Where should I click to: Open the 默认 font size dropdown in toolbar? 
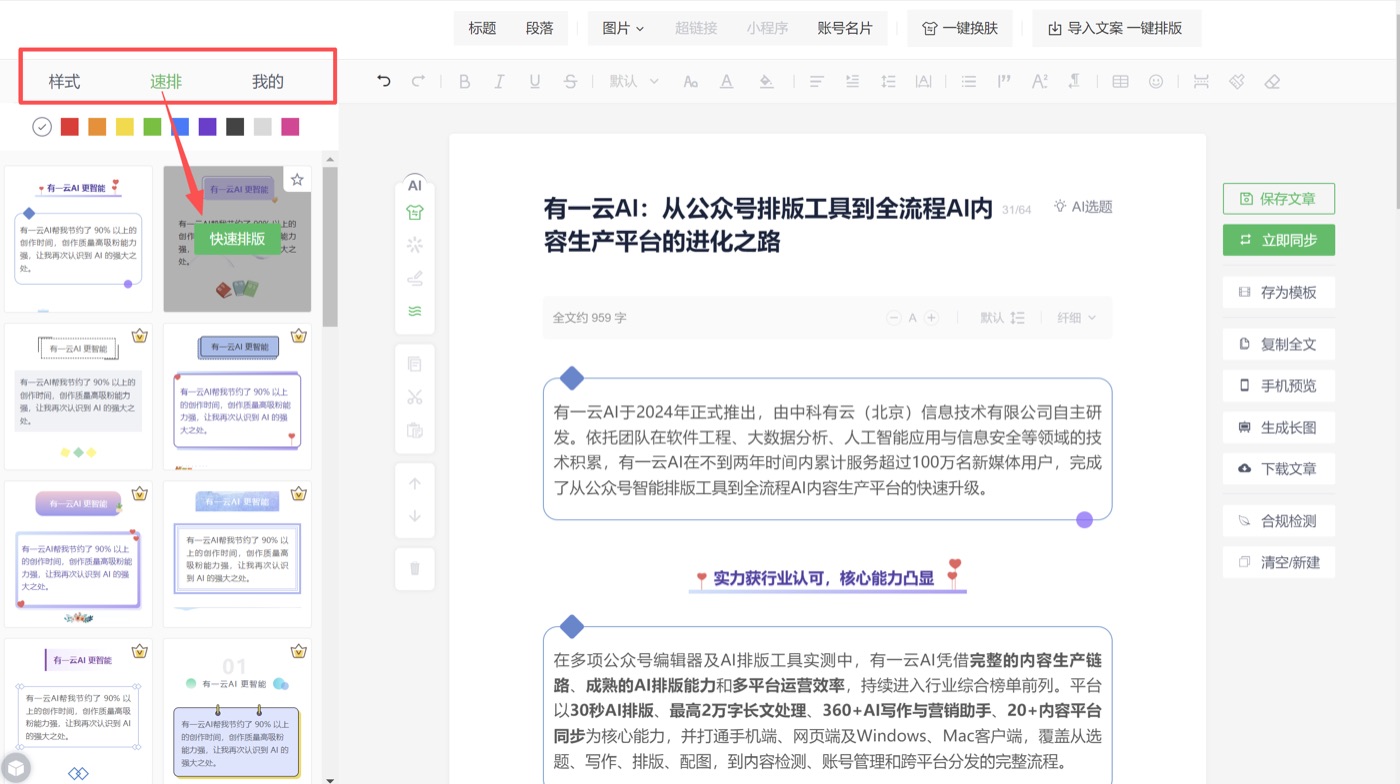[x=632, y=82]
